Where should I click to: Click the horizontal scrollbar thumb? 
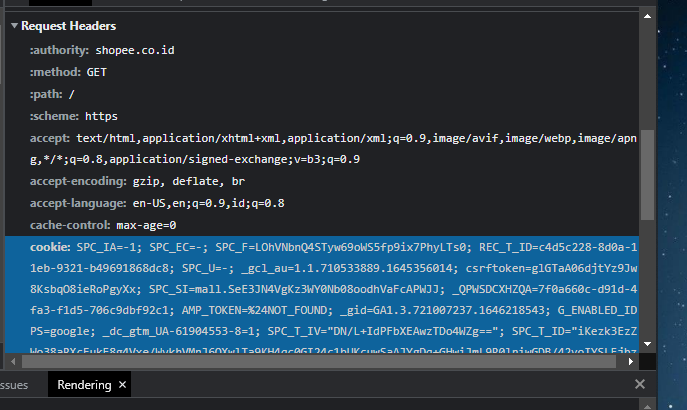319,361
